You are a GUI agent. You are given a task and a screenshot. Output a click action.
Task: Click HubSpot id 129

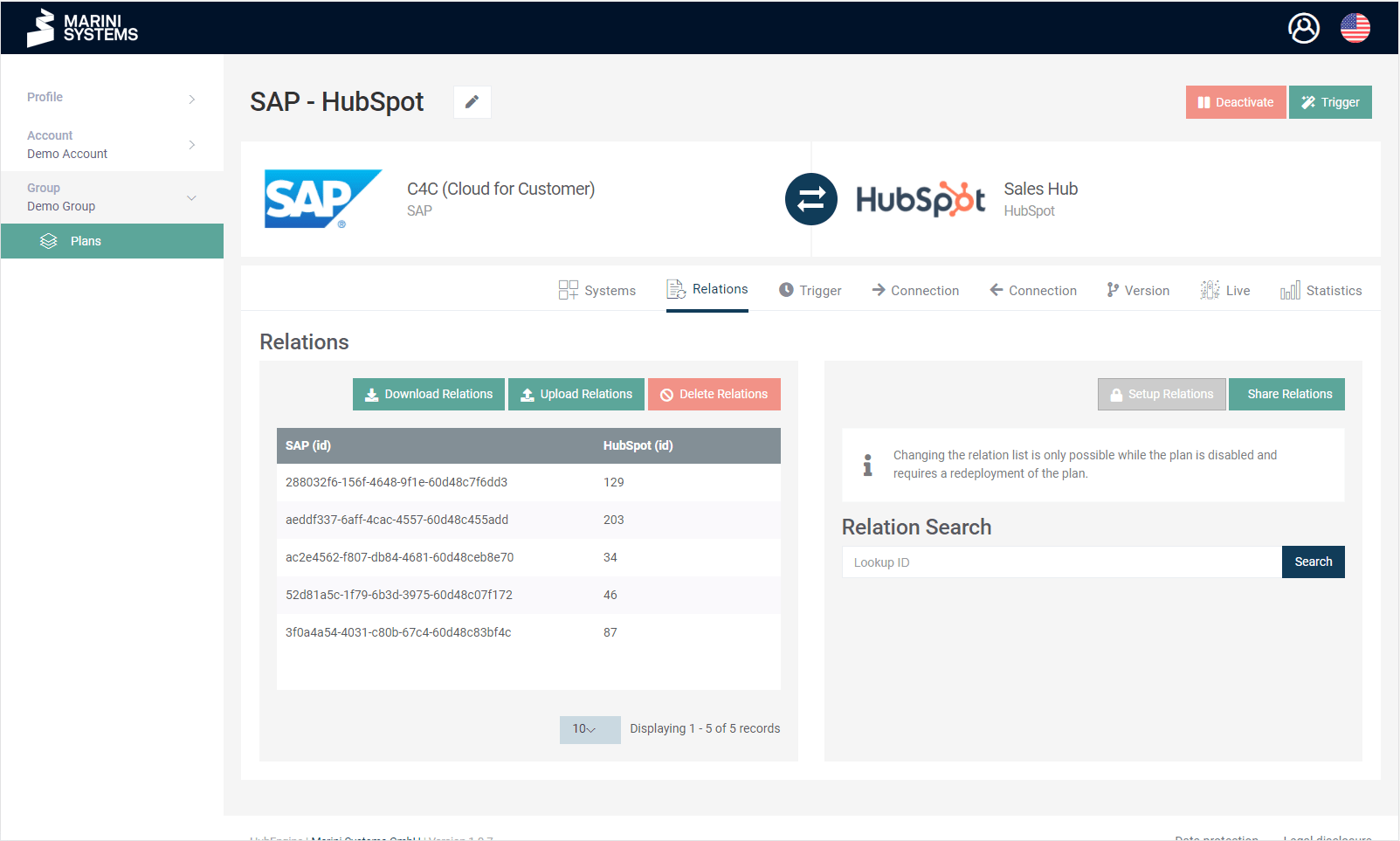click(614, 482)
